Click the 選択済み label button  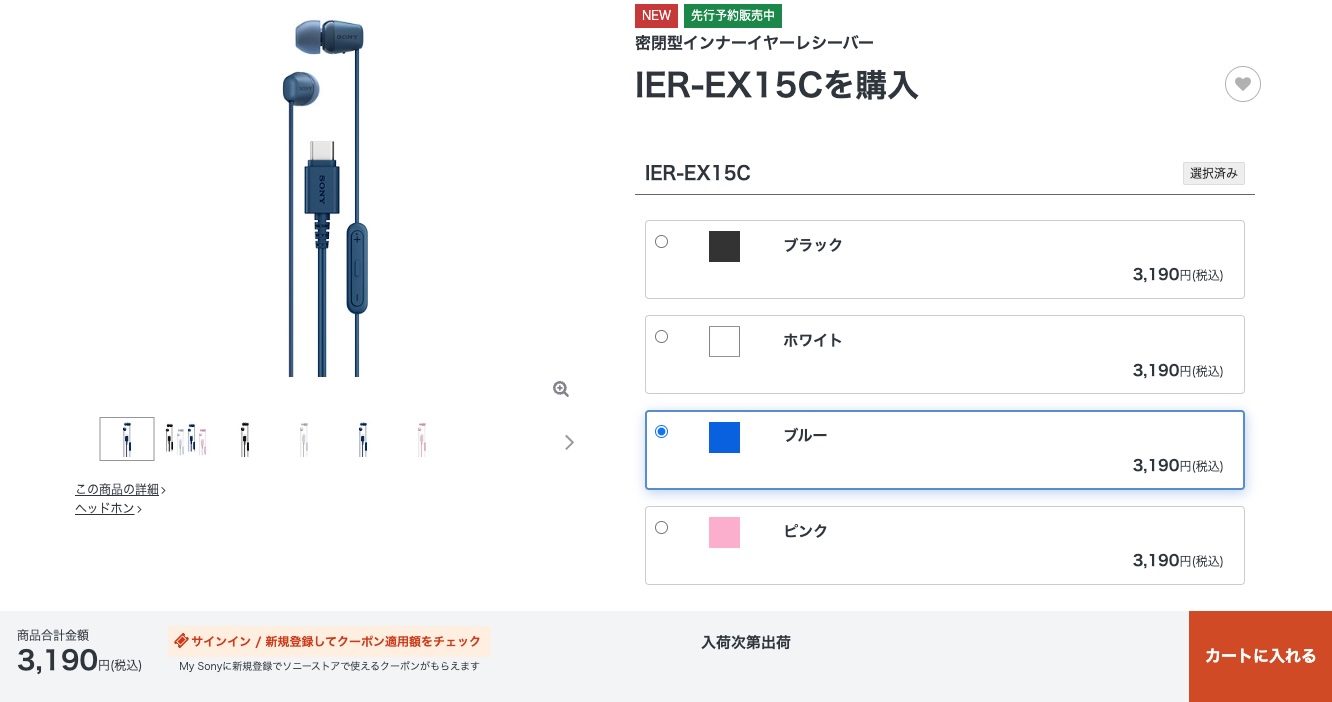point(1213,173)
